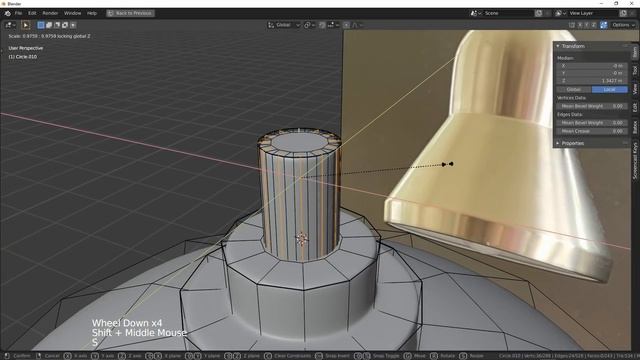640x360 pixels.
Task: Edit the Scene name field
Action: point(508,13)
